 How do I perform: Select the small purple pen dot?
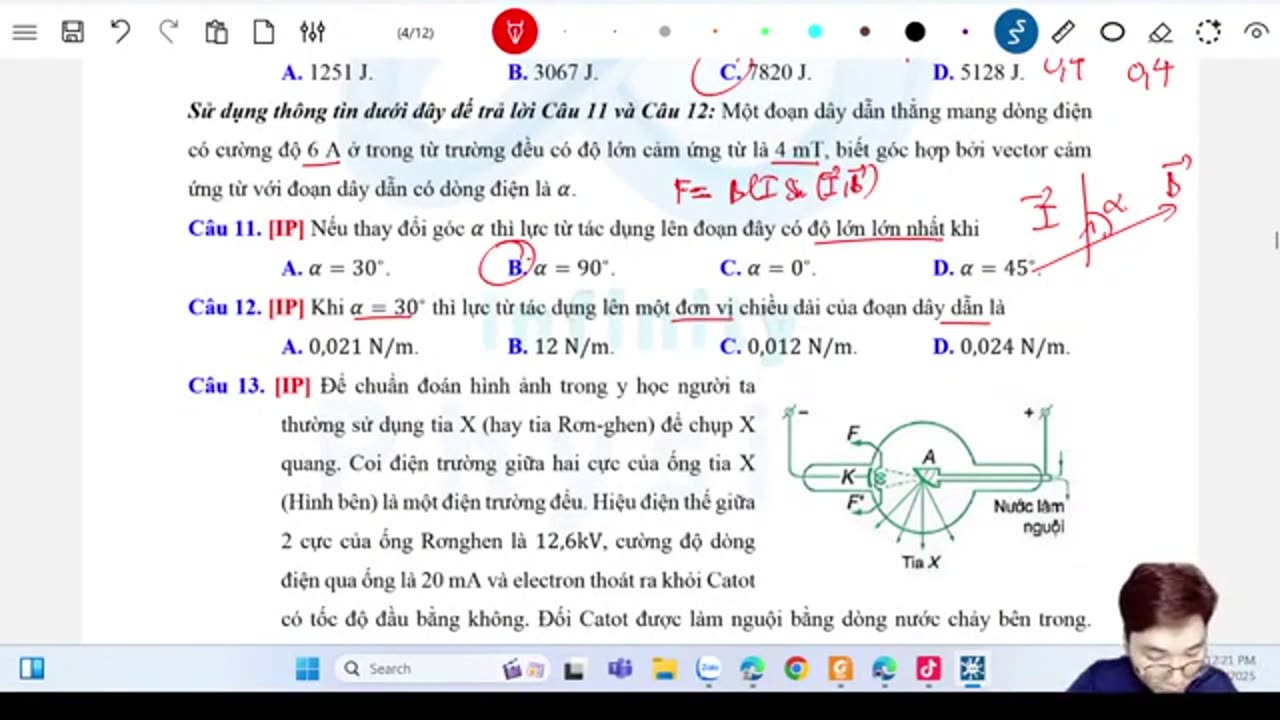965,32
